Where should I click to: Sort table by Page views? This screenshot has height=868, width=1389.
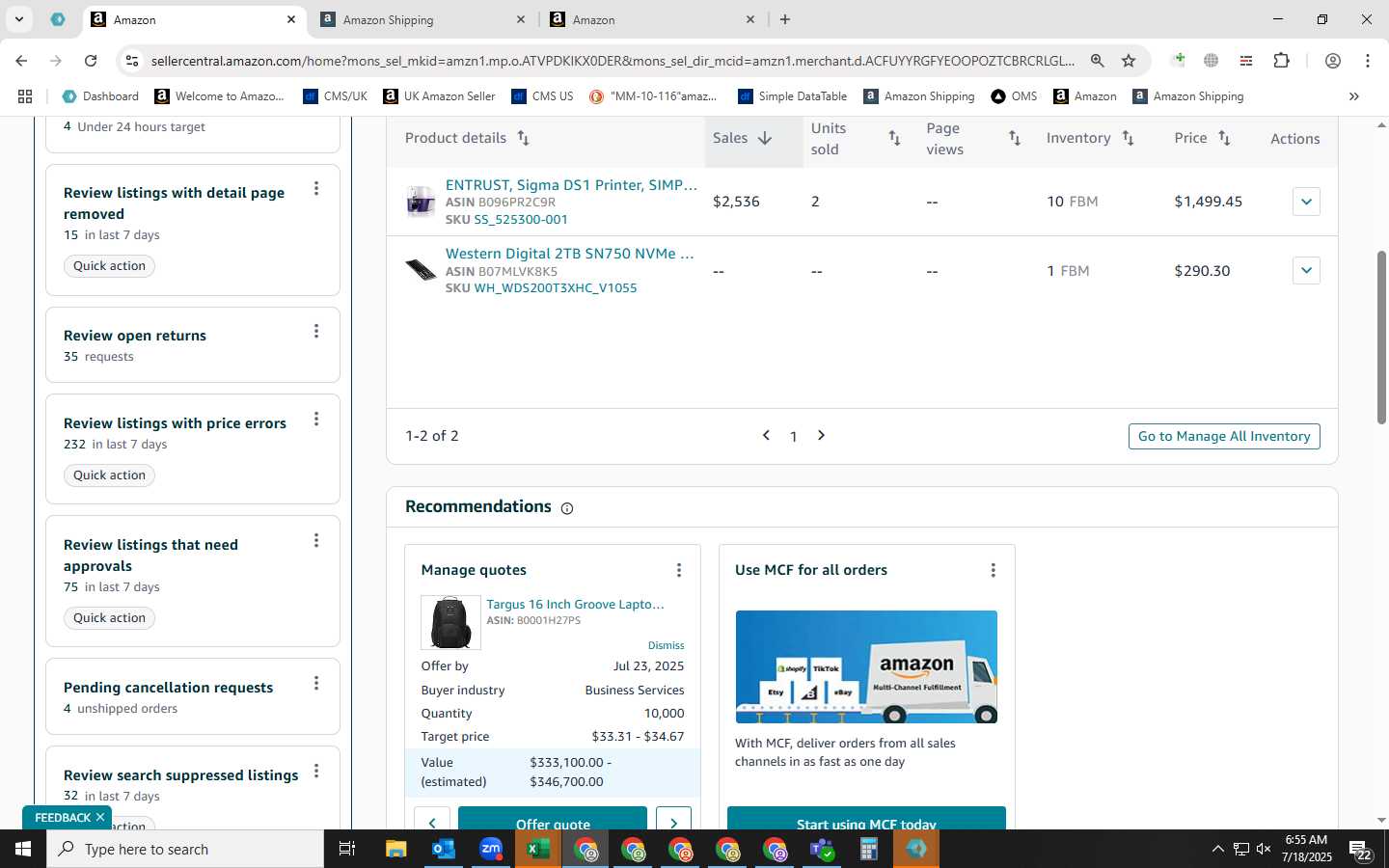(x=1015, y=138)
